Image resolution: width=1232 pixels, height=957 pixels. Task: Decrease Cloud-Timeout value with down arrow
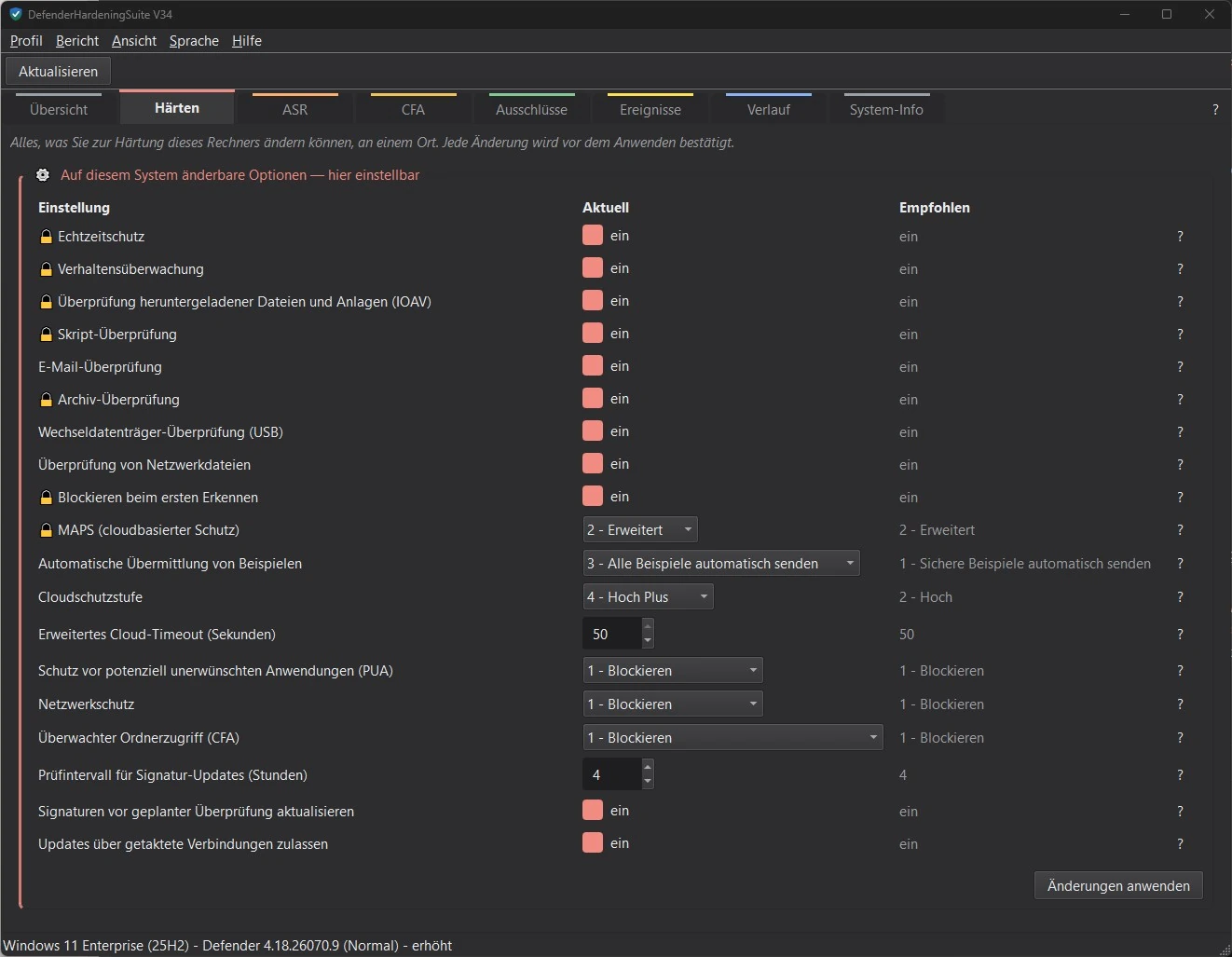(x=648, y=641)
